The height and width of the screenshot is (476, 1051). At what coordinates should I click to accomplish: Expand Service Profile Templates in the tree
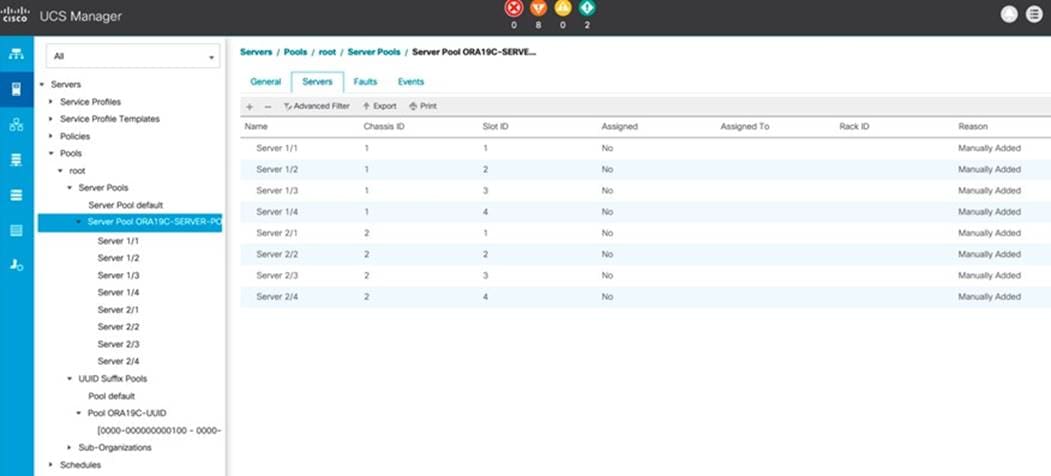(52, 119)
